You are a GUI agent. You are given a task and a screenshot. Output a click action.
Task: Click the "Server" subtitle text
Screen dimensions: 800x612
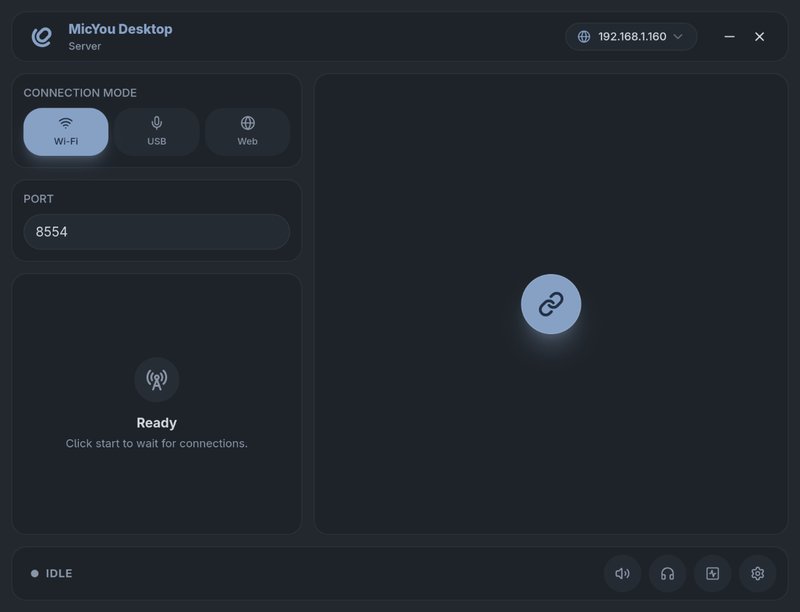(x=85, y=46)
